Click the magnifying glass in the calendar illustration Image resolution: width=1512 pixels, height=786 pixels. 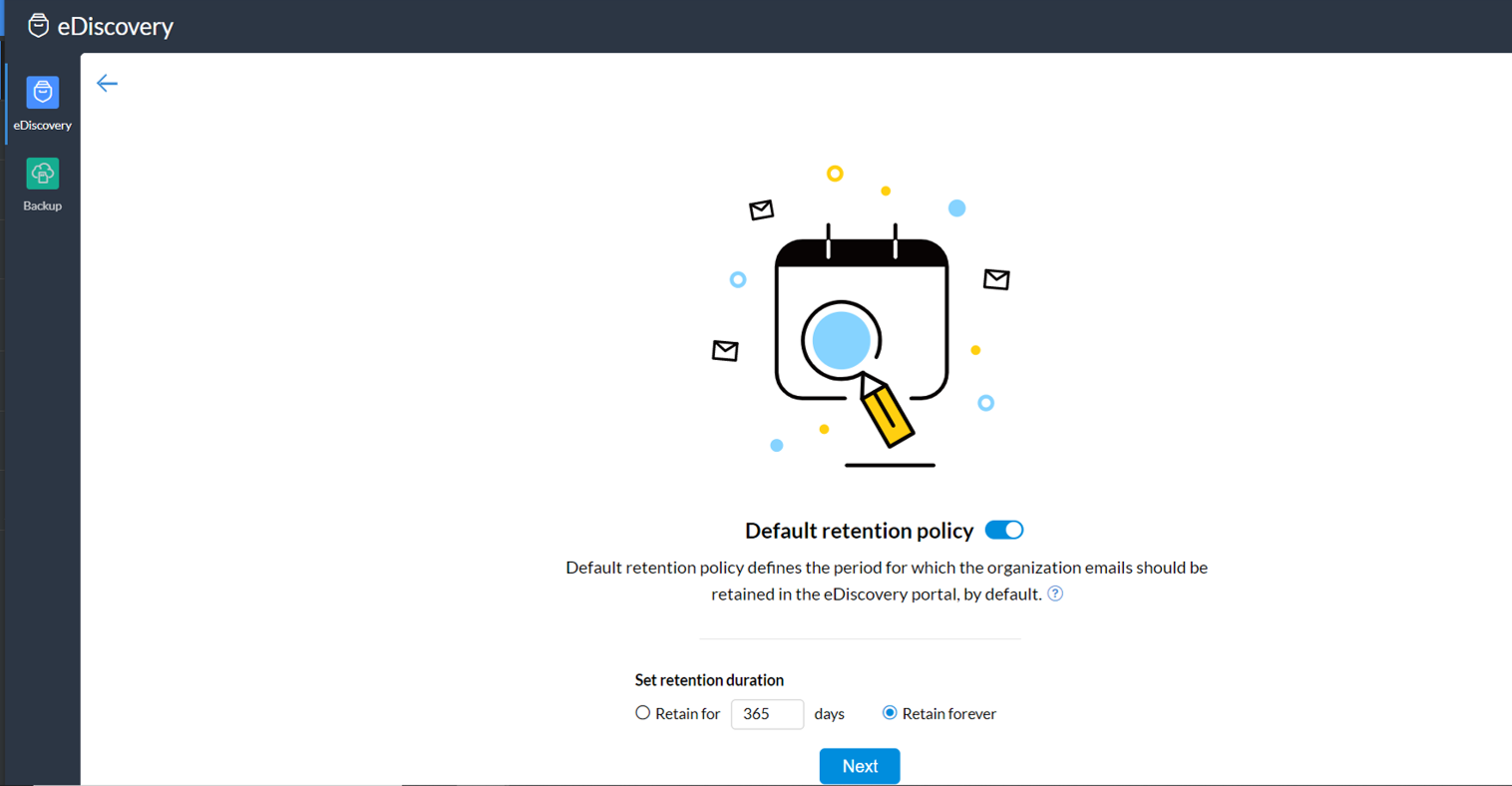click(x=843, y=340)
